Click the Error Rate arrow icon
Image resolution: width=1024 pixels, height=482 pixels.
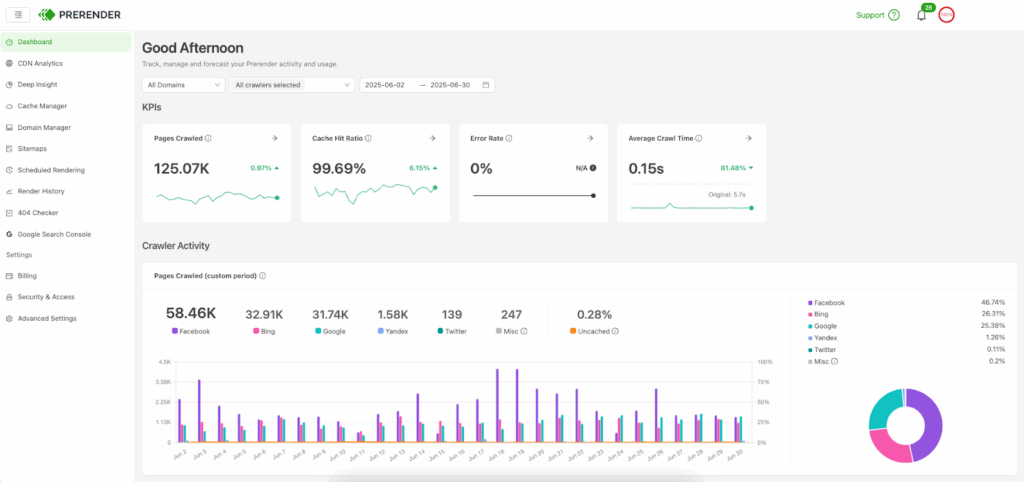click(x=590, y=139)
